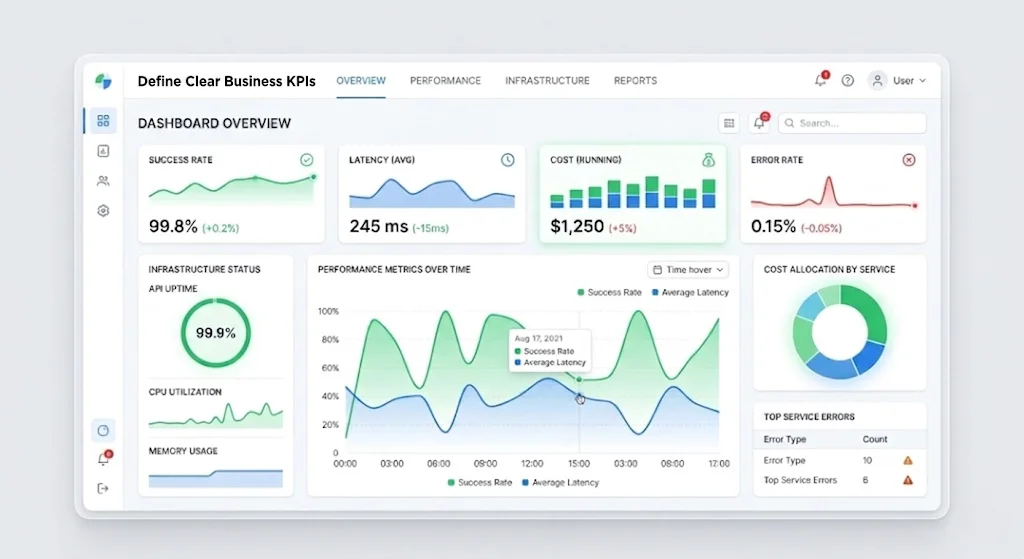Toggle Average Latency in top chart legend
The width and height of the screenshot is (1024, 559).
point(690,293)
